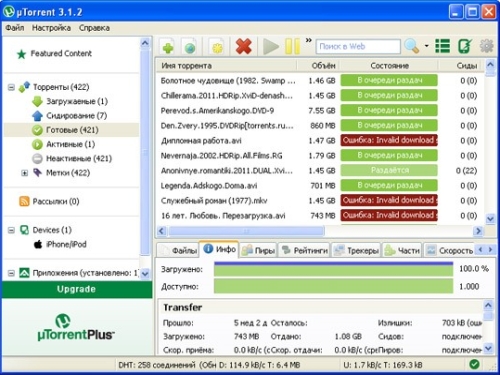
Task: Collapse the Devices (1) node
Action: (x=11, y=230)
